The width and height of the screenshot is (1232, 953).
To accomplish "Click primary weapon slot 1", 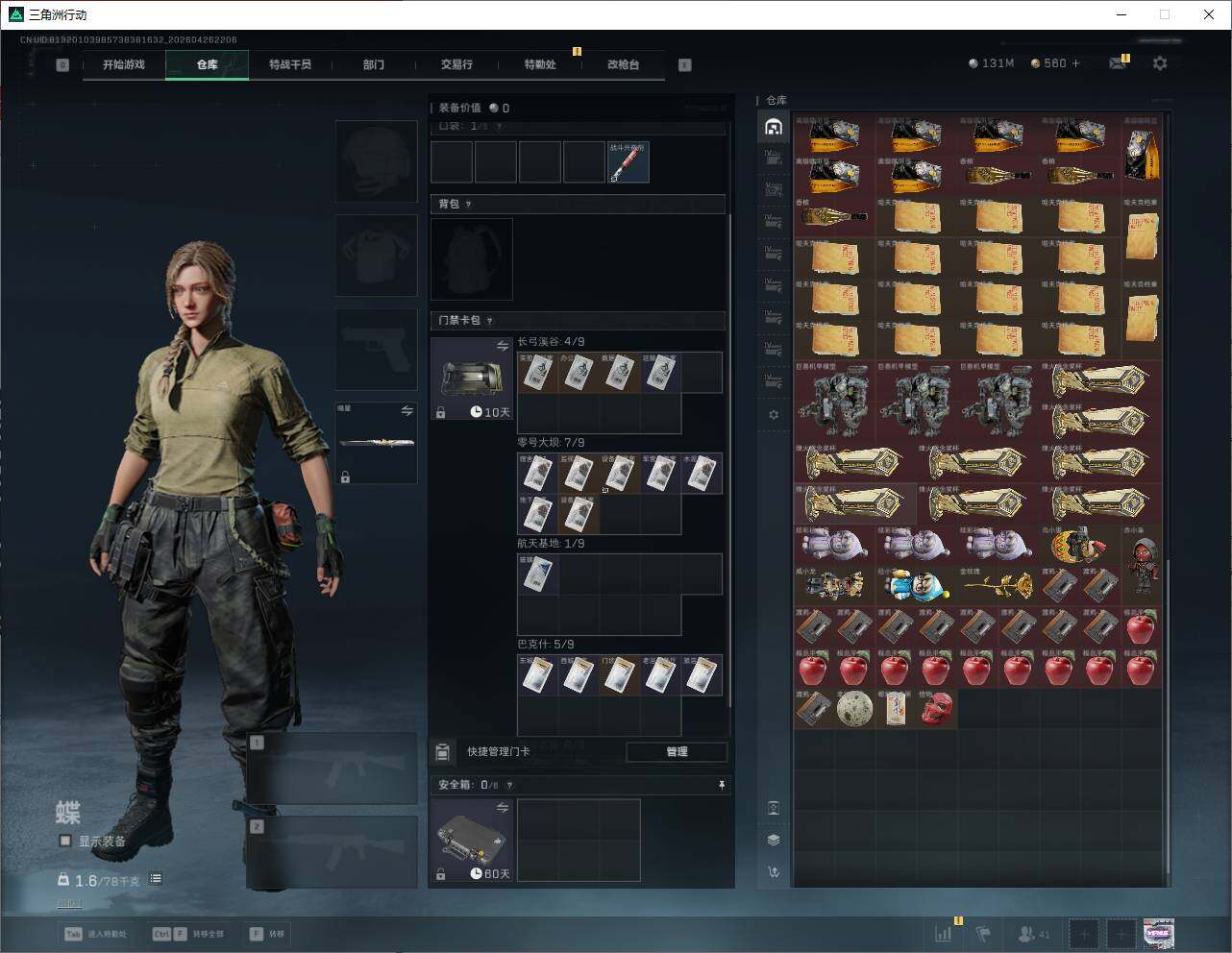I will (x=332, y=769).
